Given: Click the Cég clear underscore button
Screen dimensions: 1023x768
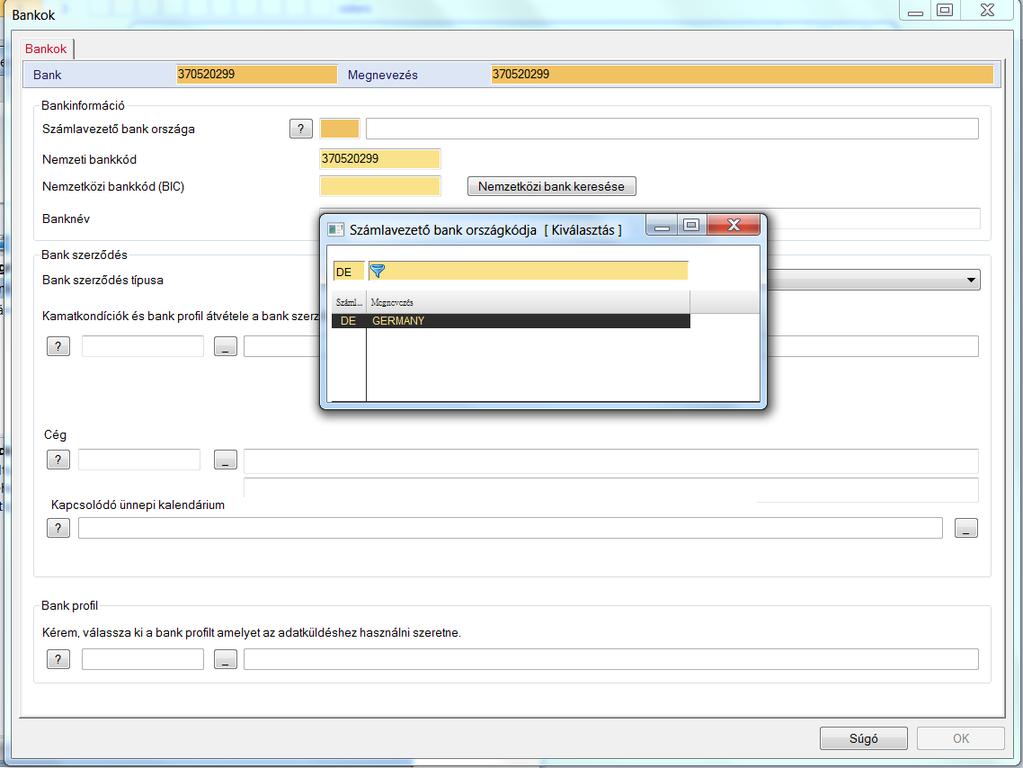Looking at the screenshot, I should (226, 460).
